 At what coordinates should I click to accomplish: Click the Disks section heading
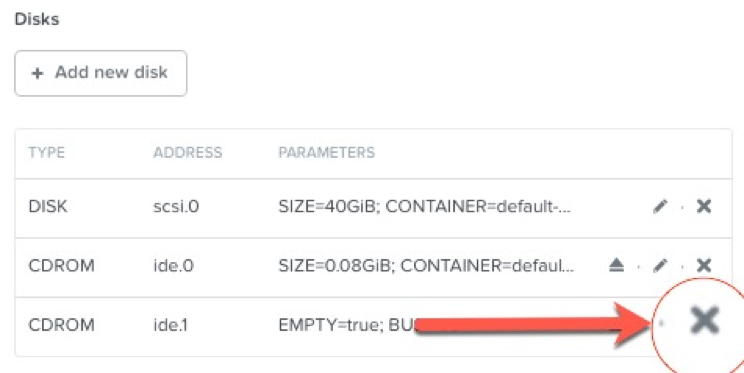click(x=37, y=19)
